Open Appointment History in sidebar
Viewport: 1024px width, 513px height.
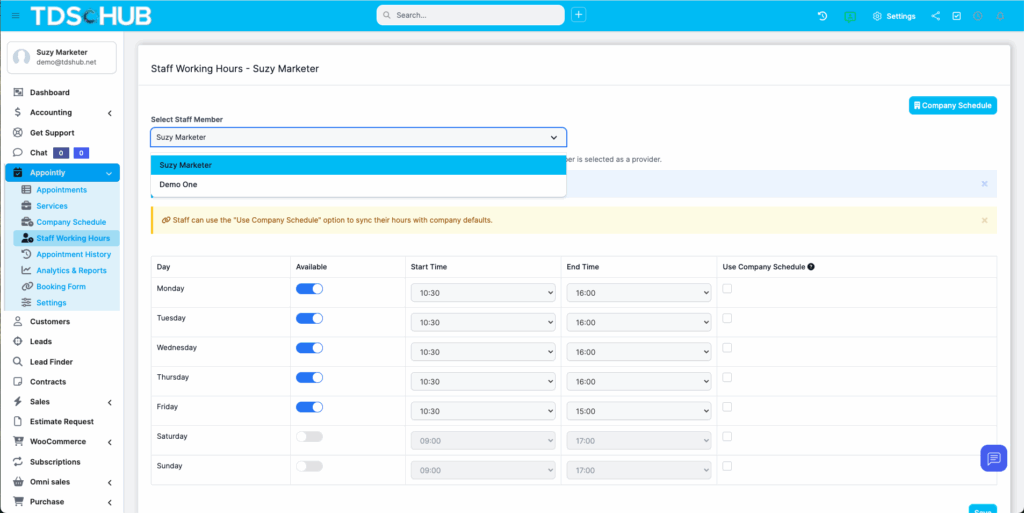click(x=73, y=254)
